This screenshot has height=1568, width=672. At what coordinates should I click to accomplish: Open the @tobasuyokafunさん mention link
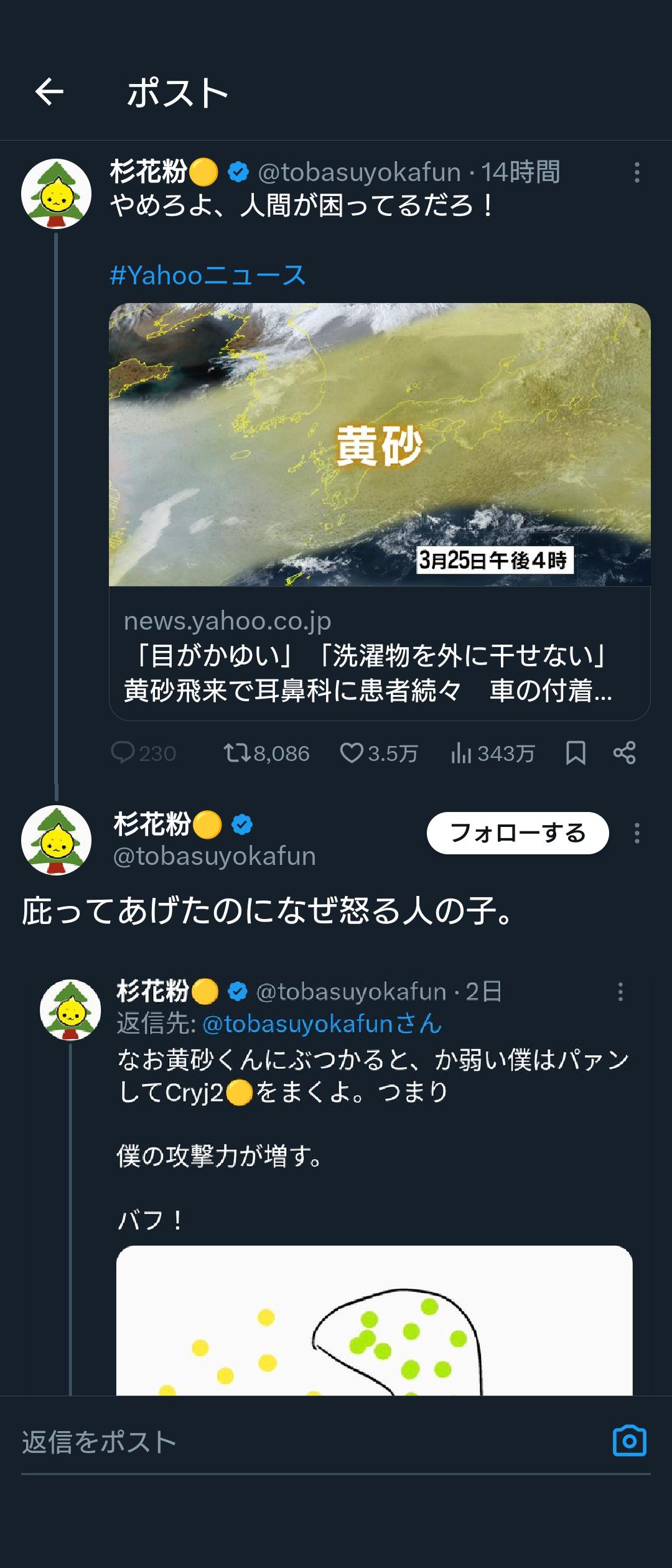click(x=322, y=1024)
